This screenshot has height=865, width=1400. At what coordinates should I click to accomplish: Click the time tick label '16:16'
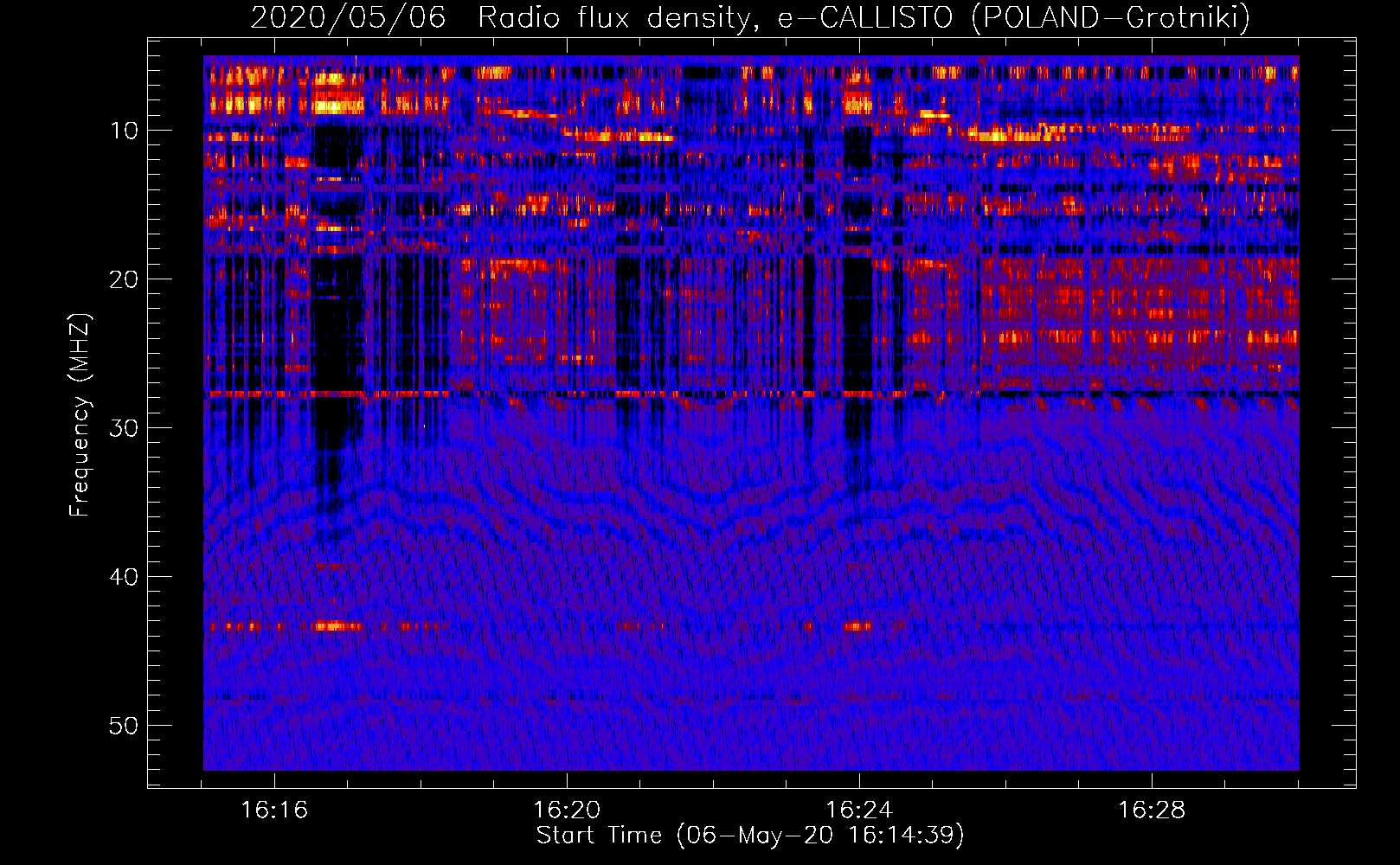274,811
